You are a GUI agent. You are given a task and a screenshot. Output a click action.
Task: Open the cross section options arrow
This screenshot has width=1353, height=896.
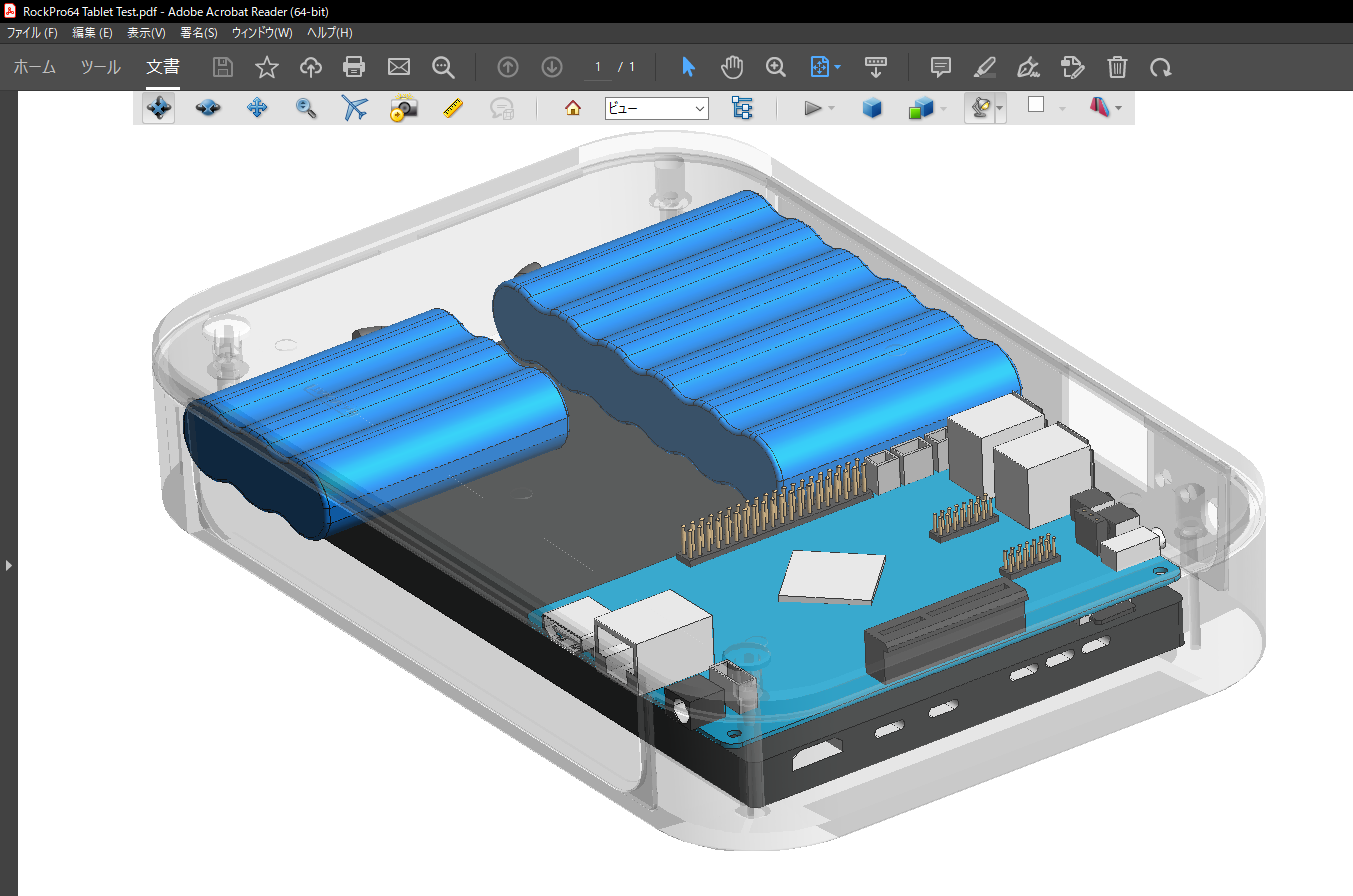1118,108
